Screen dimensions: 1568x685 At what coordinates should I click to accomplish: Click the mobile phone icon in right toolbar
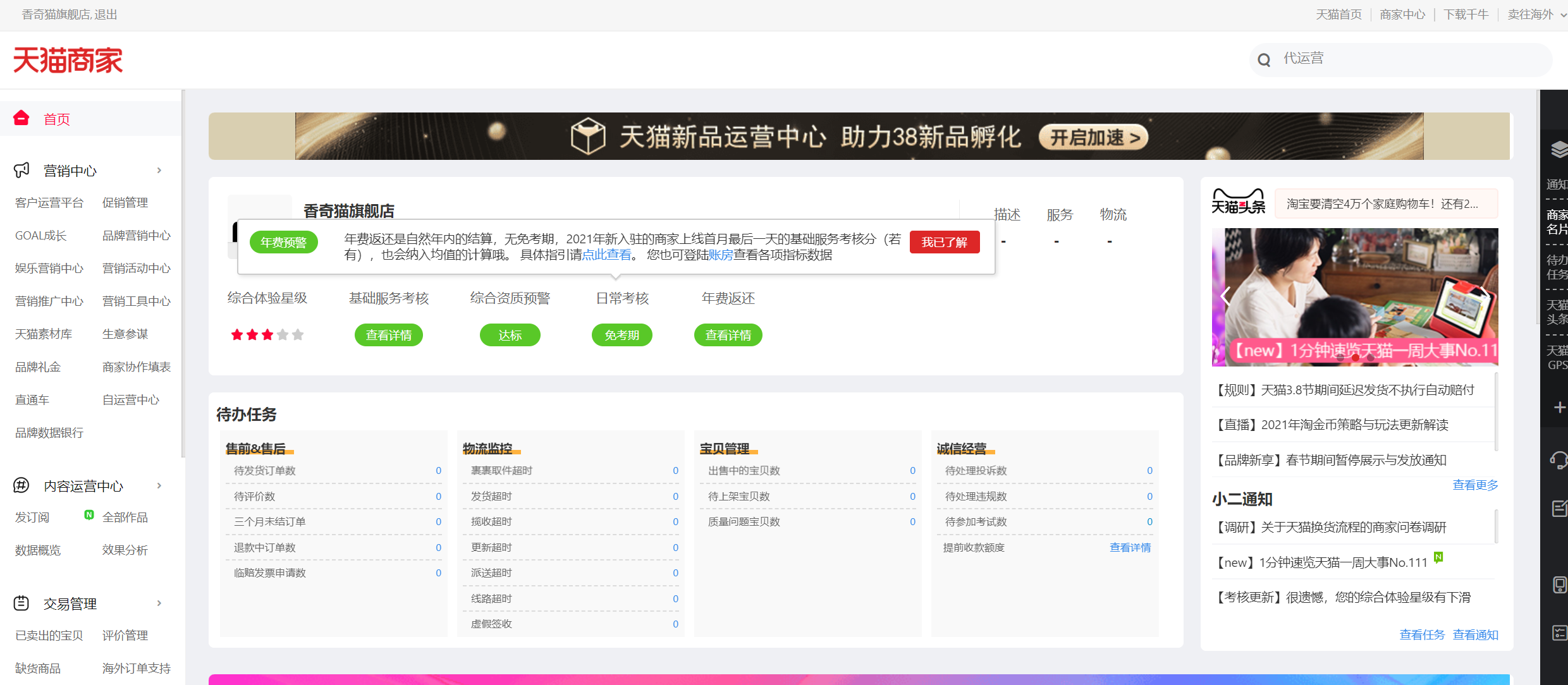click(1560, 585)
